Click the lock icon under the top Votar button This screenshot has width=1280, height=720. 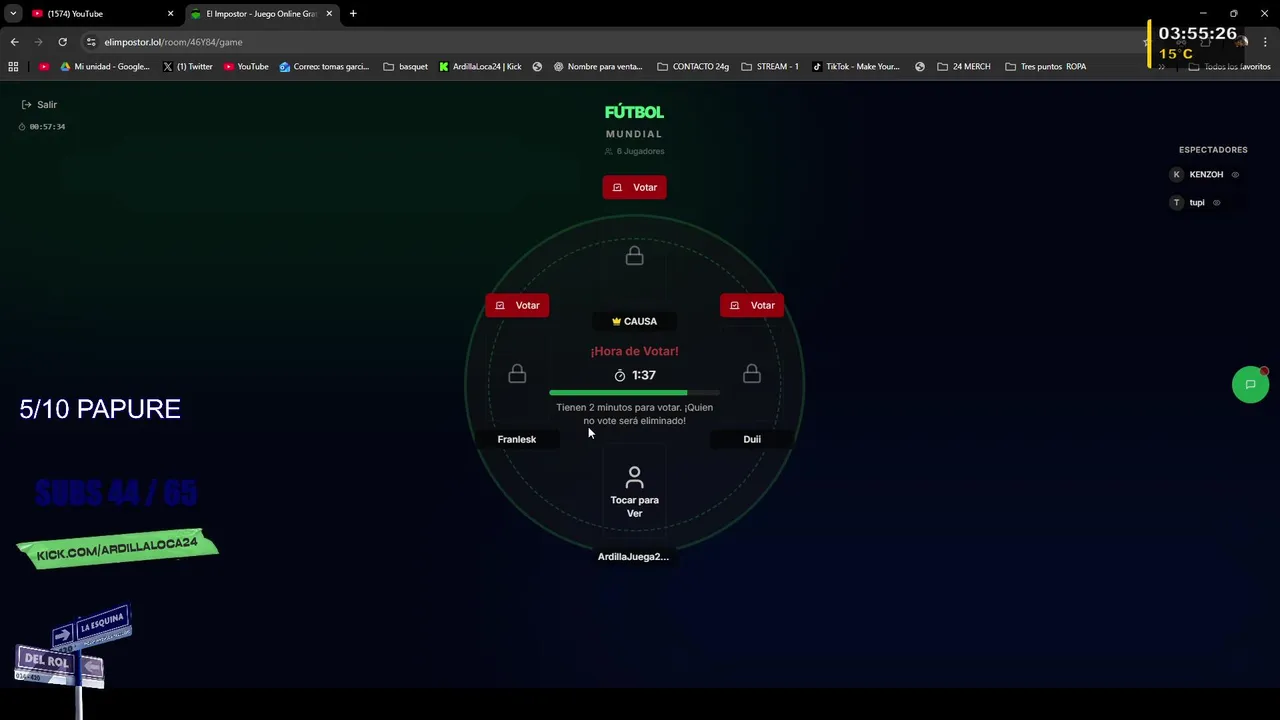click(x=634, y=256)
